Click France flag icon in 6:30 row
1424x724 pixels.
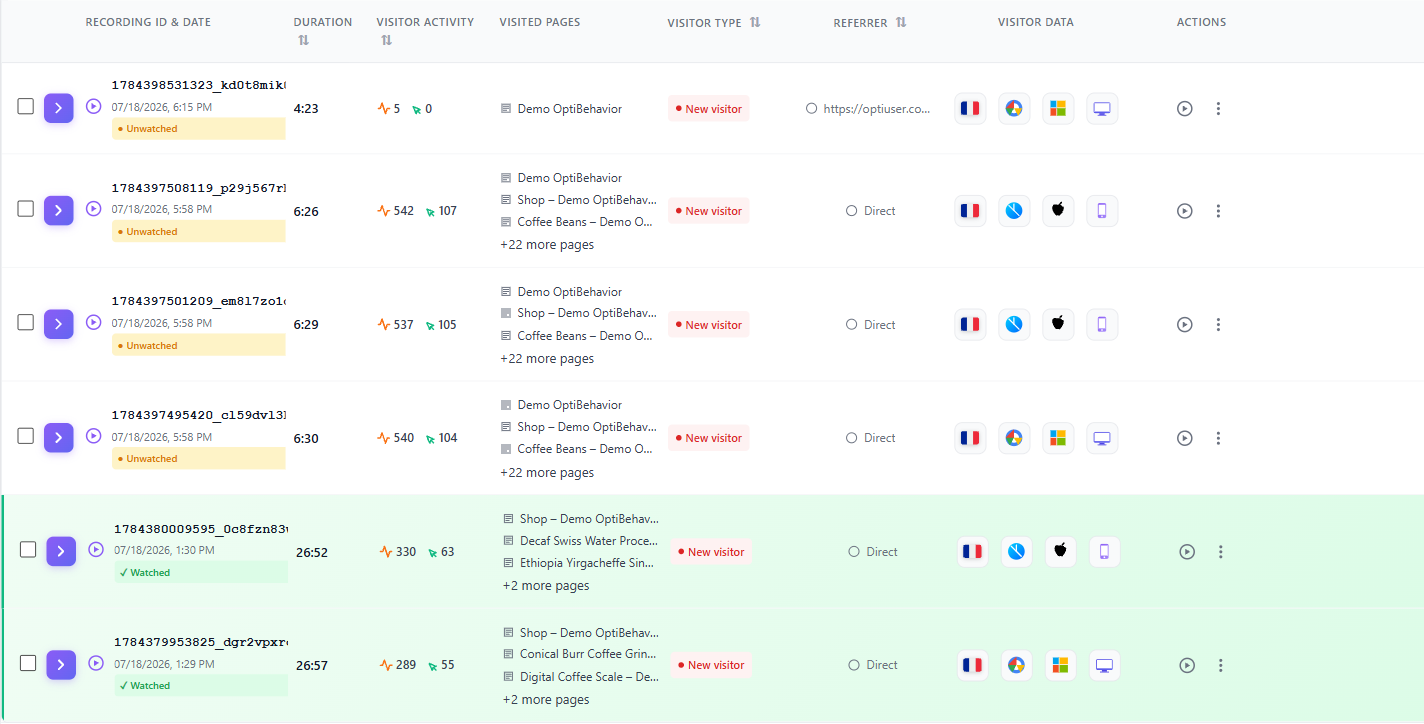[970, 438]
